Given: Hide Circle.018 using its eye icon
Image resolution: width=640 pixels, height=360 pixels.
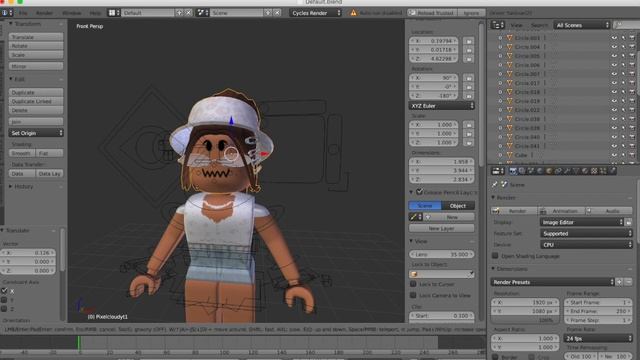Looking at the screenshot, I should (614, 92).
